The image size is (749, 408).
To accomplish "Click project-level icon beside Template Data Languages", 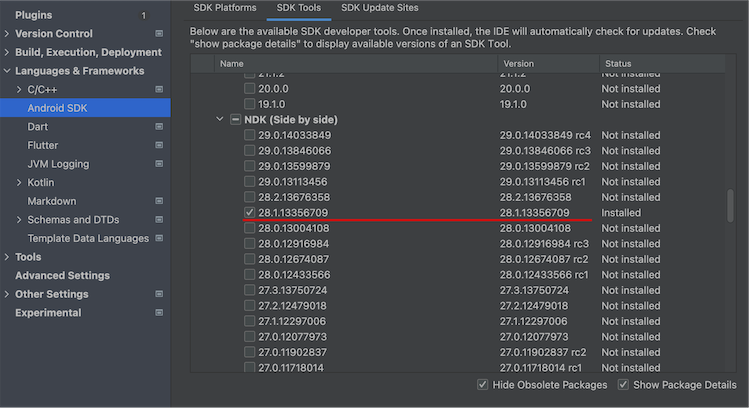I will 159,238.
